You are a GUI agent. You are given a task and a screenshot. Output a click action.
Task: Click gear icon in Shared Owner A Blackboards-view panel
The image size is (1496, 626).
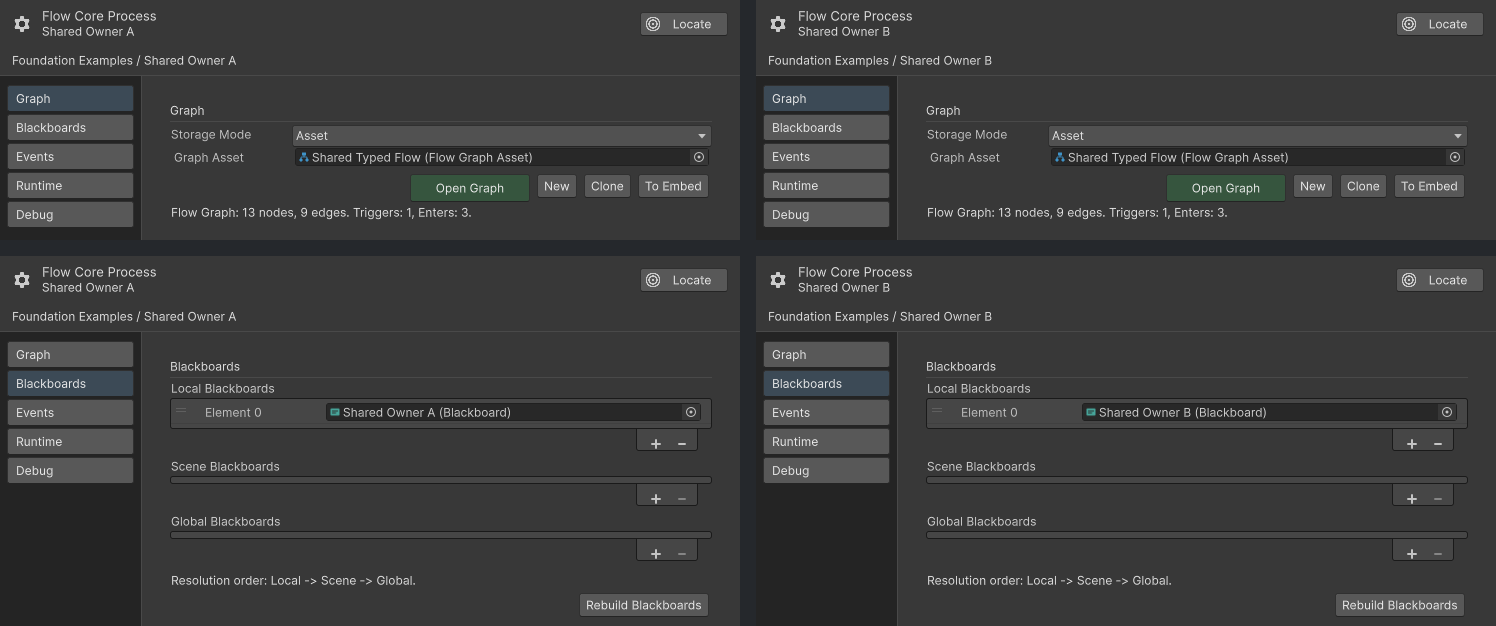[x=22, y=280]
